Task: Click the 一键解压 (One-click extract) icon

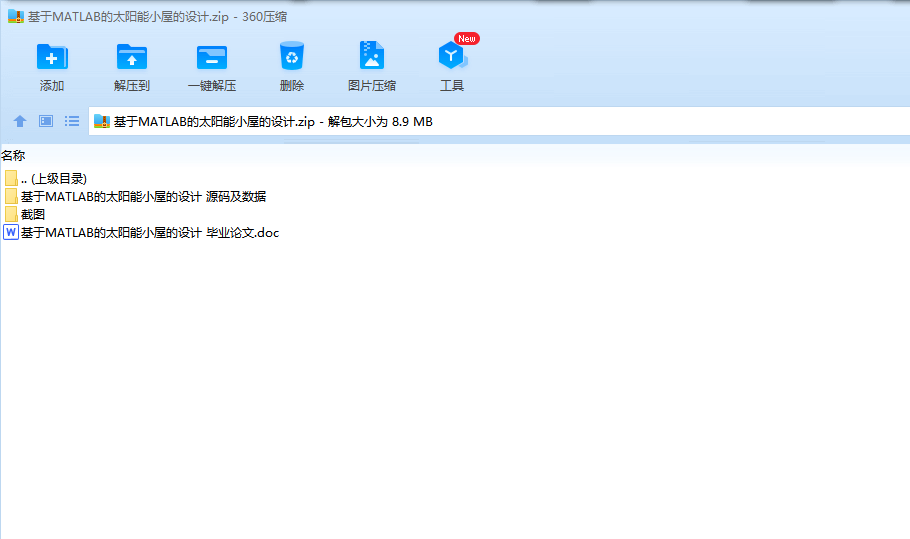Action: tap(212, 57)
